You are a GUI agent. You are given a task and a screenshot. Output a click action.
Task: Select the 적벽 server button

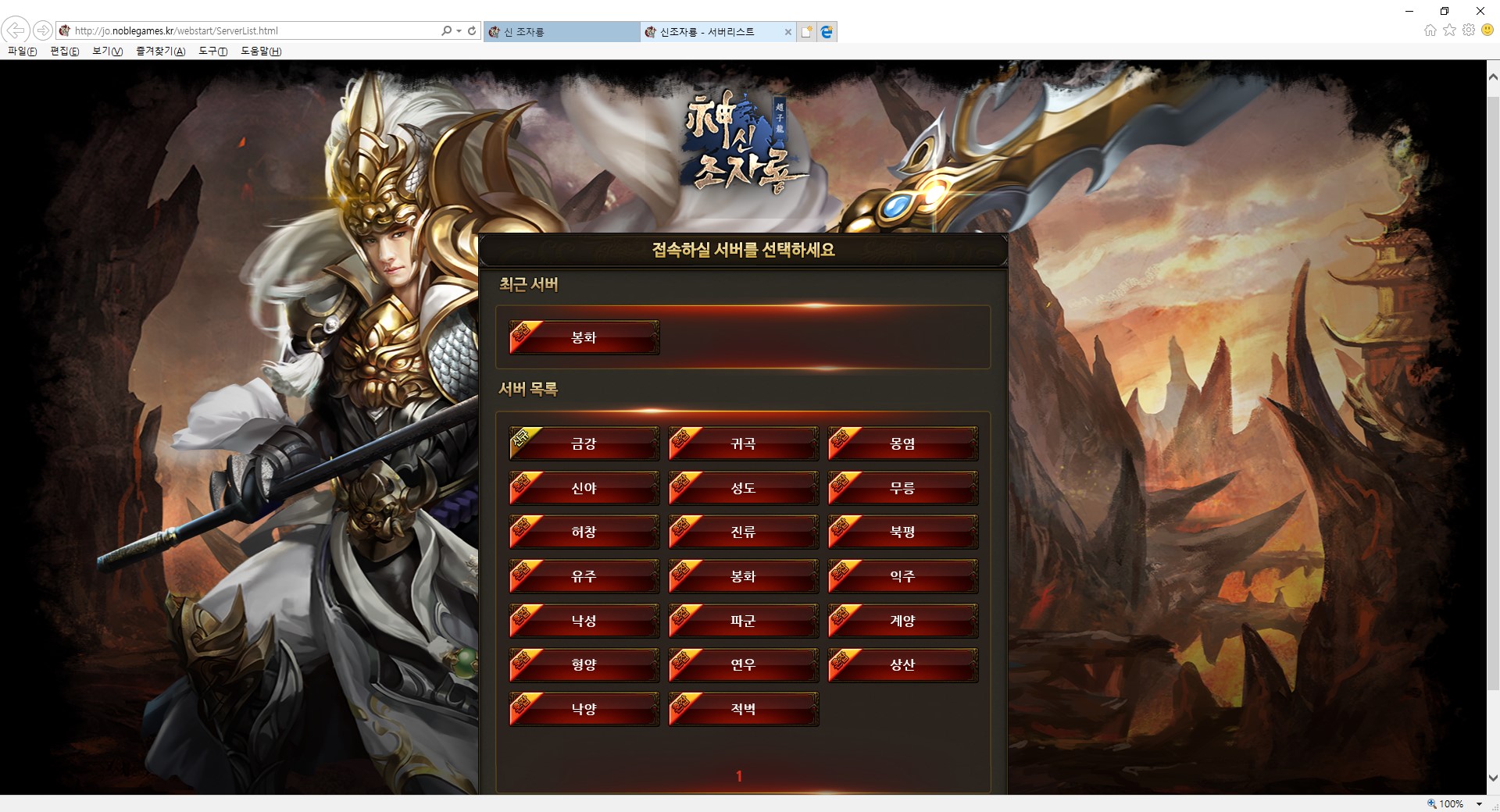click(x=744, y=709)
